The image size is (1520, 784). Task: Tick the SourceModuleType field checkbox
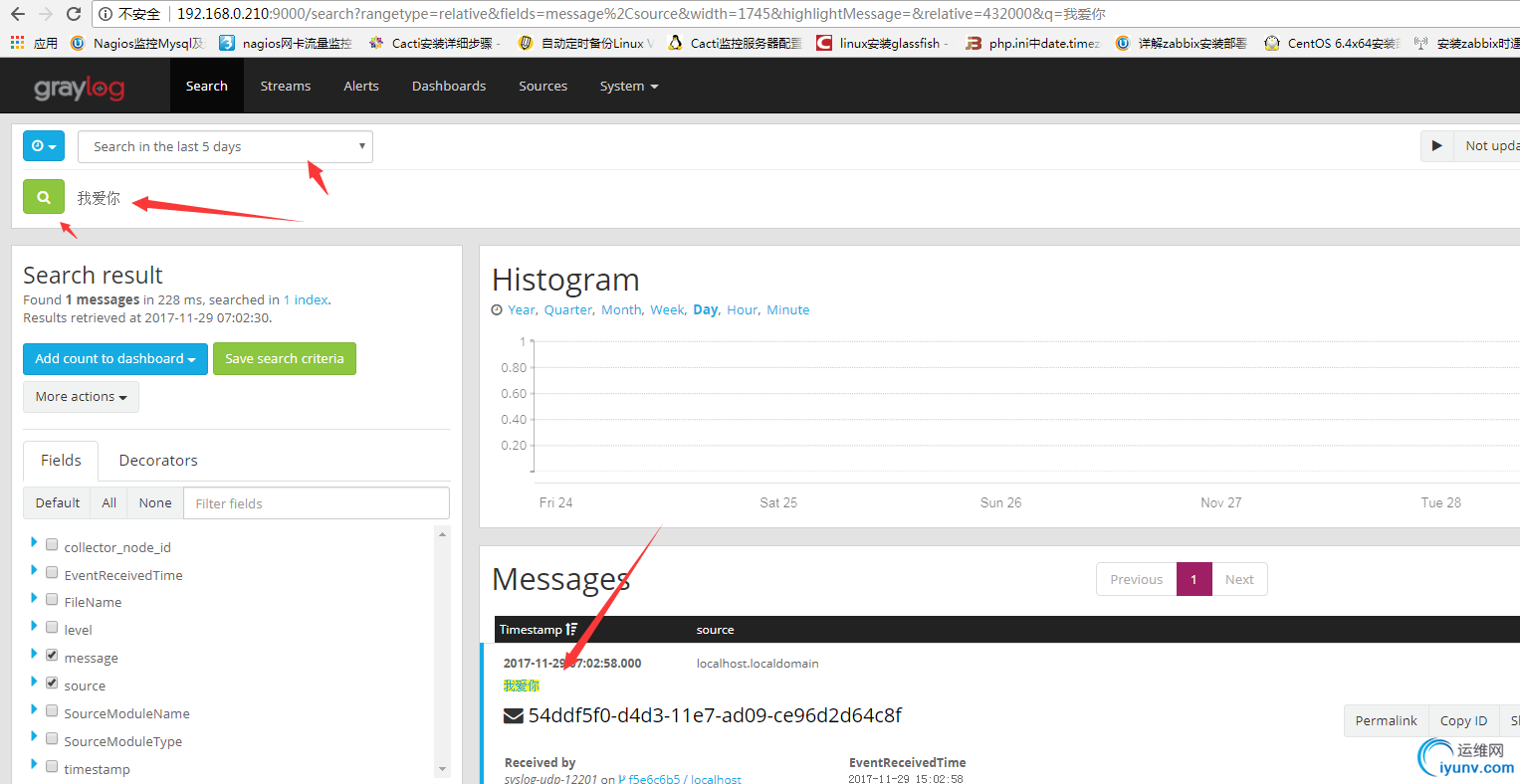52,738
